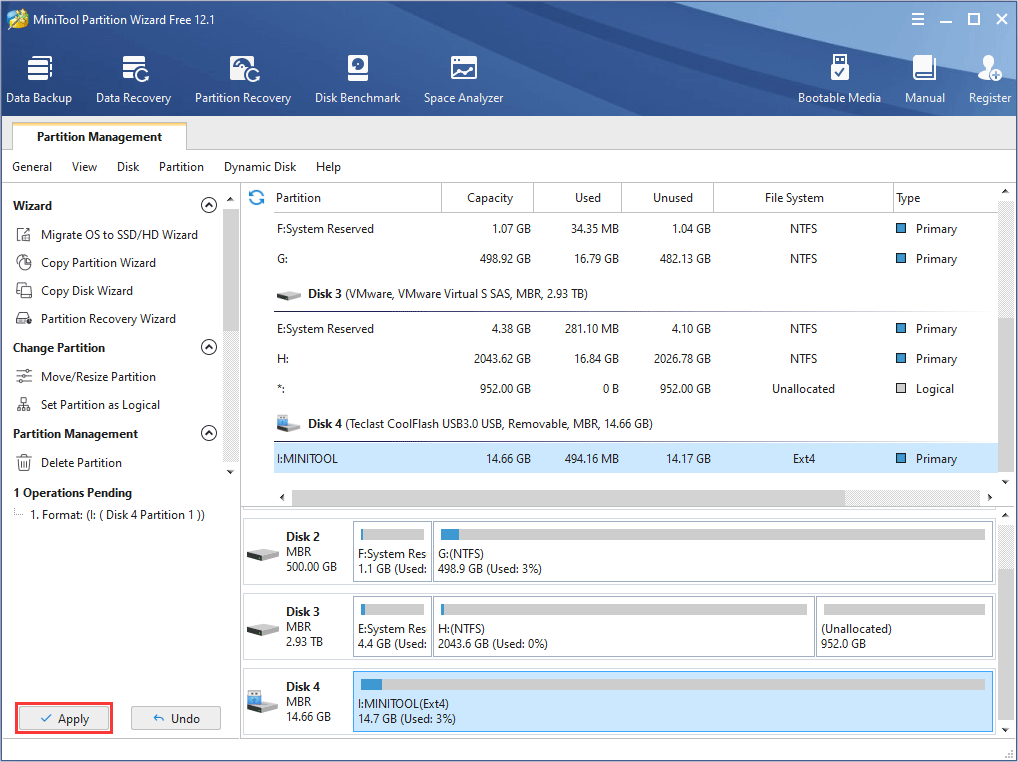The image size is (1018, 762).
Task: Open the Space Analyzer
Action: 463,78
